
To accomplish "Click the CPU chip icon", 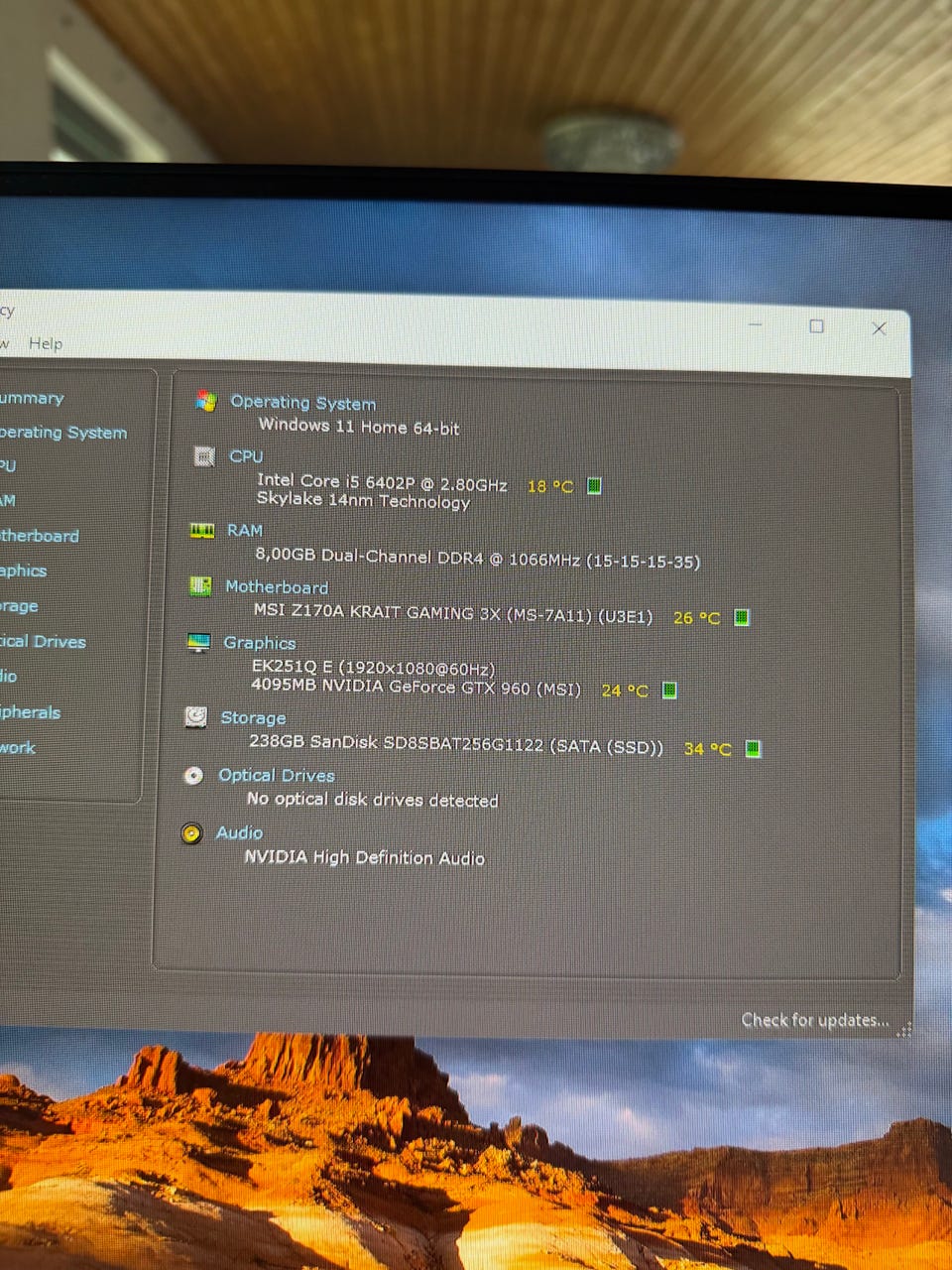I will tap(204, 456).
